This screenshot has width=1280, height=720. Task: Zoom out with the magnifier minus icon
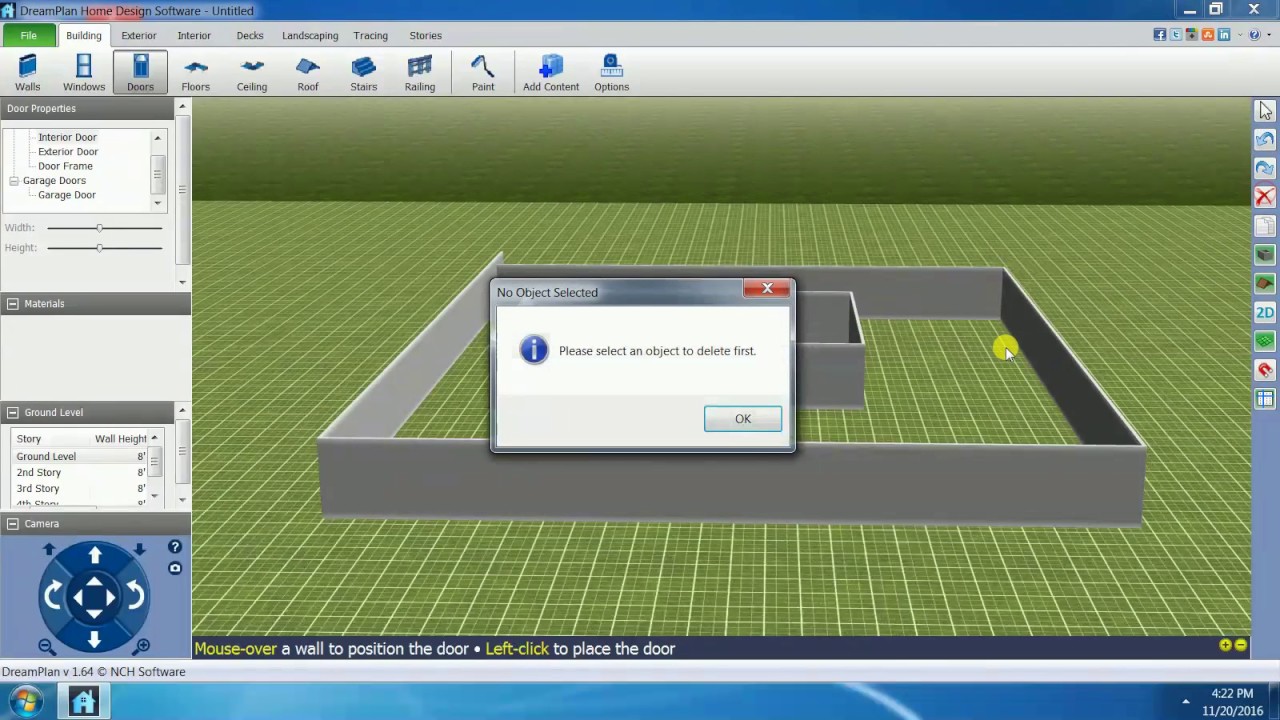[47, 646]
